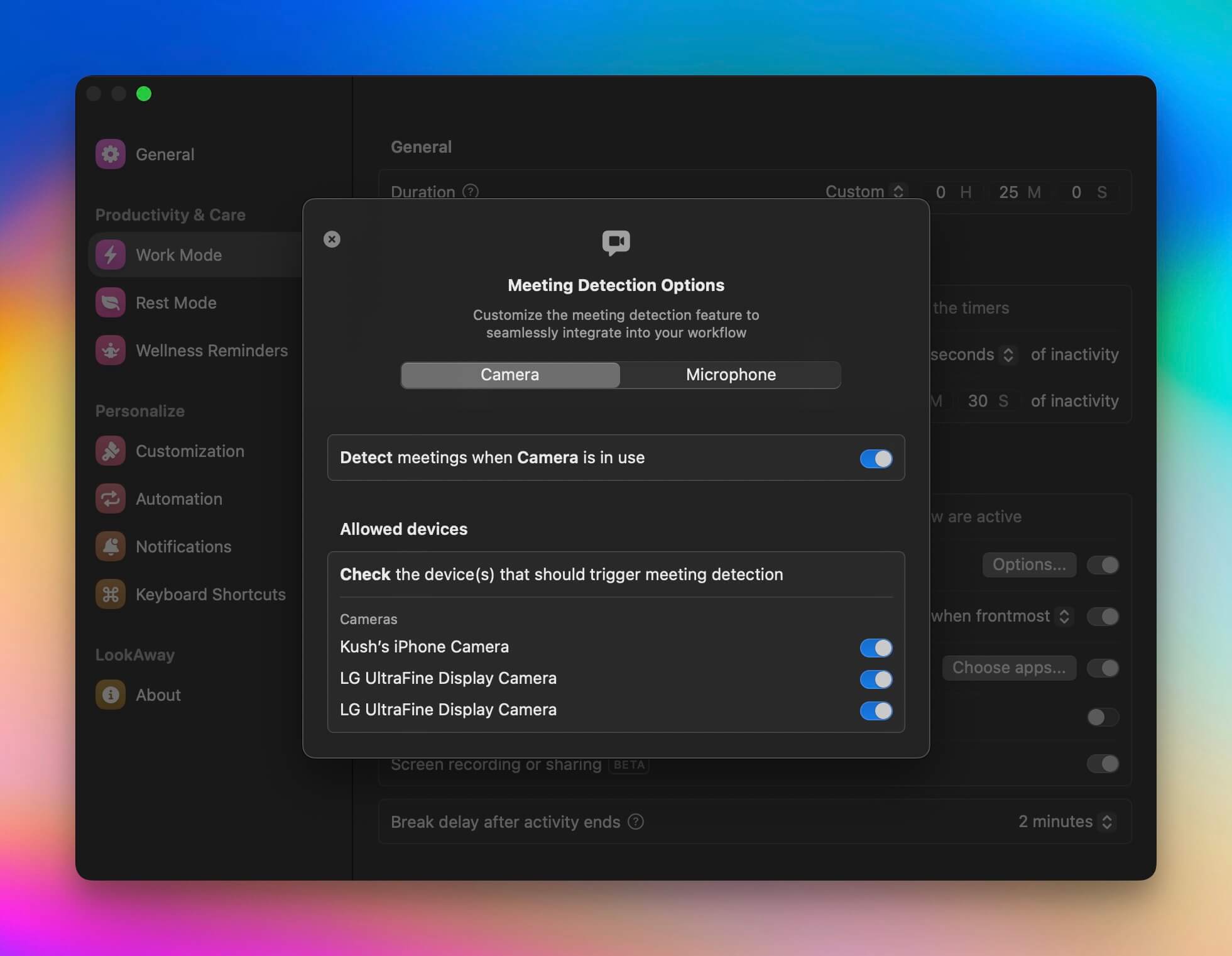Click the Meeting Detection video camera icon
The image size is (1232, 956).
tap(615, 243)
